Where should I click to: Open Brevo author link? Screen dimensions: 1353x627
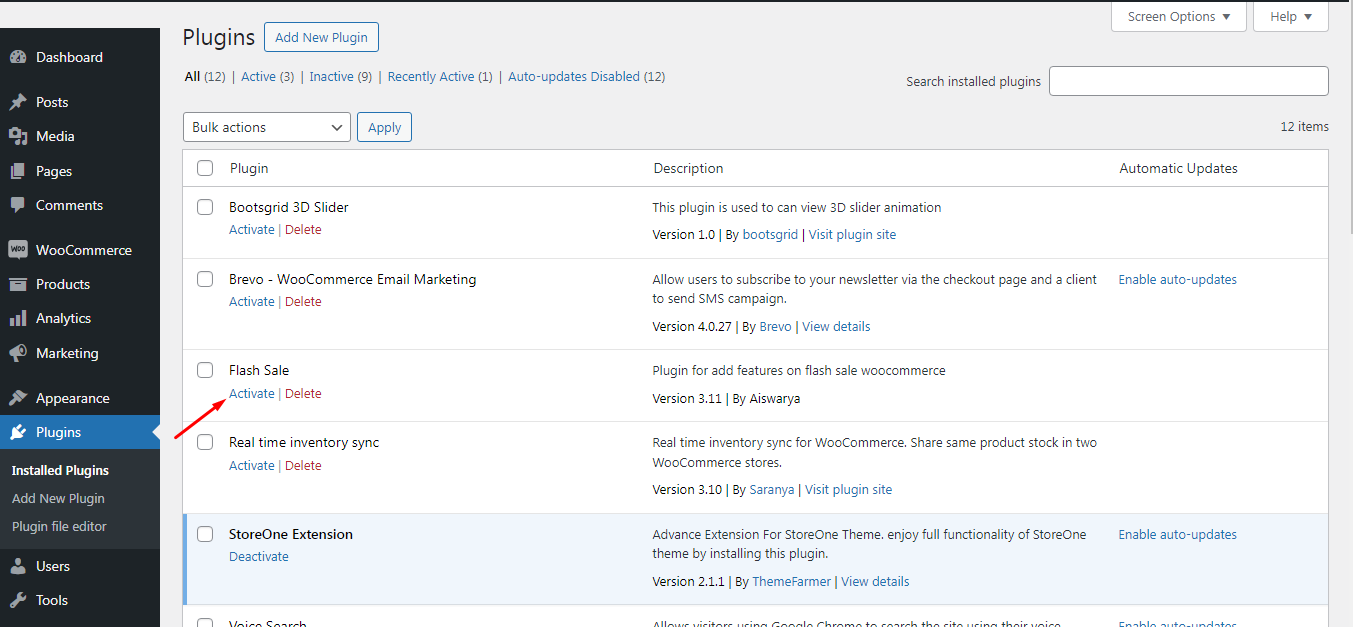pyautogui.click(x=775, y=327)
